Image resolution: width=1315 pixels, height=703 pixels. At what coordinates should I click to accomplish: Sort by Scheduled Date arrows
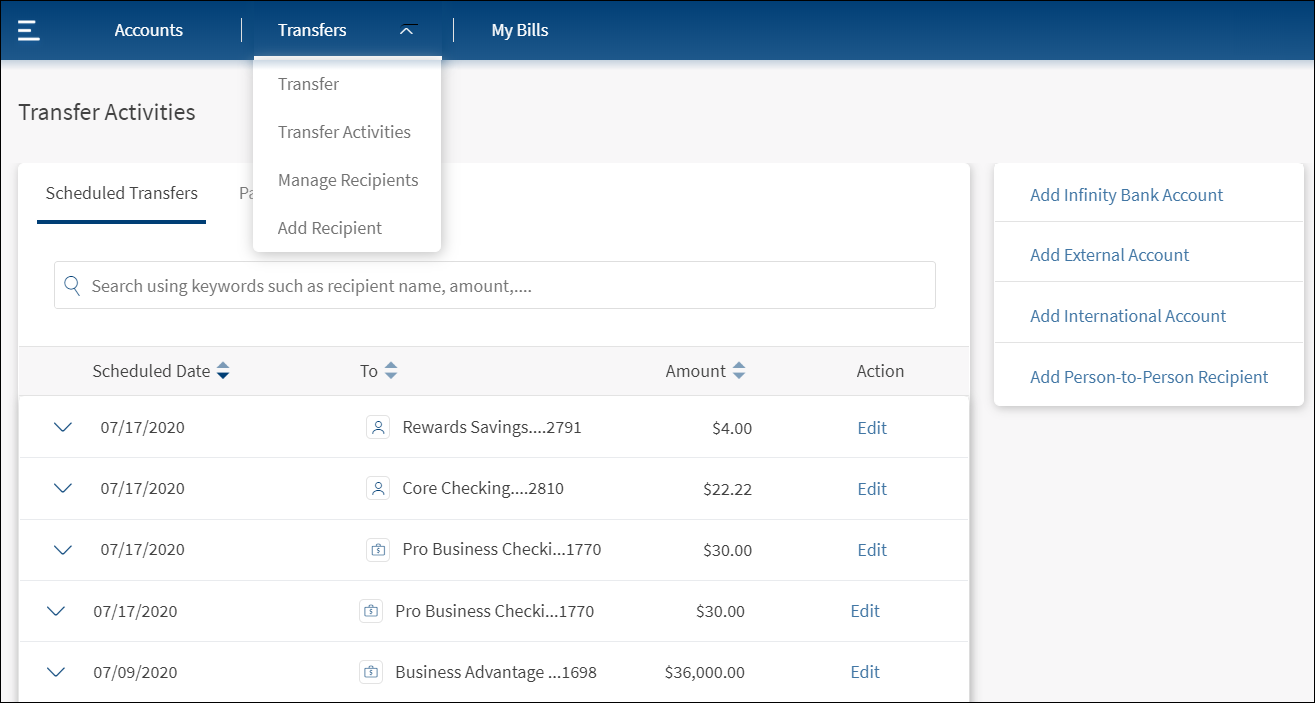(x=223, y=371)
